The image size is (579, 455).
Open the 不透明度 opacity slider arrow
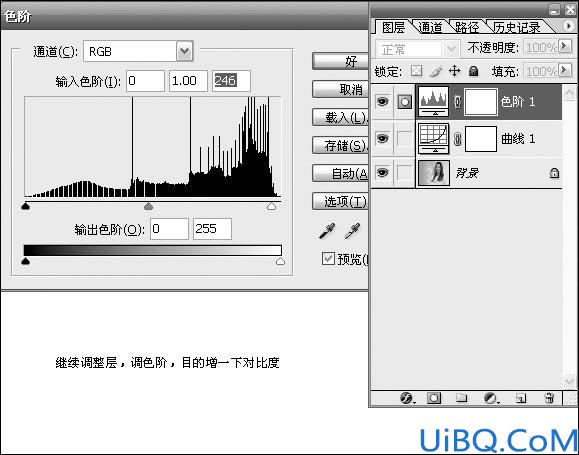[565, 47]
